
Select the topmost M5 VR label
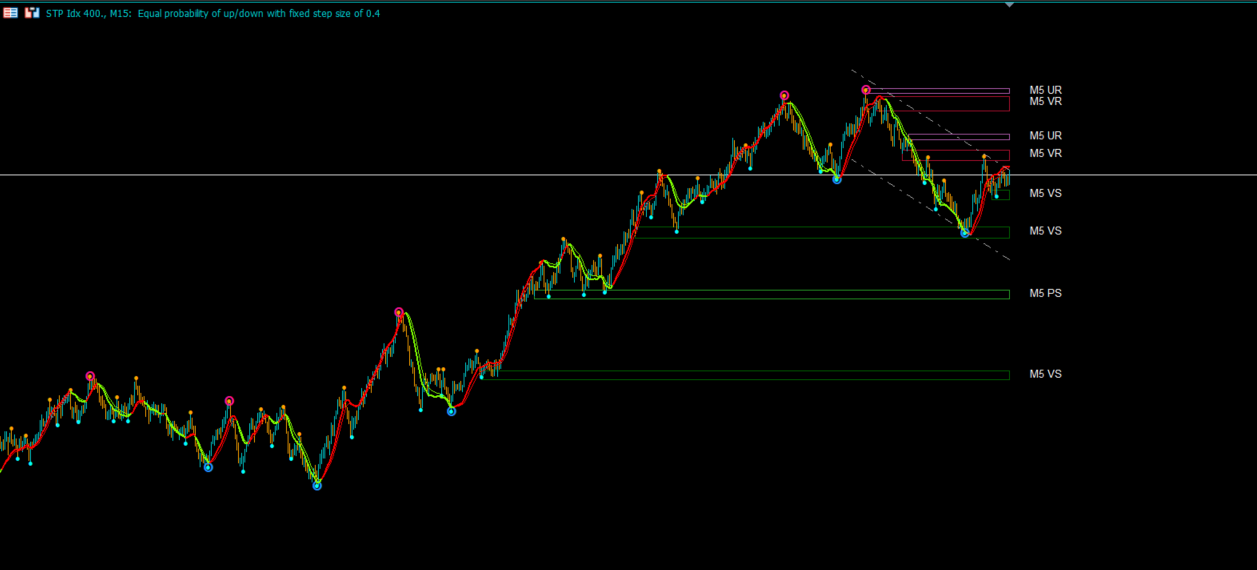1045,102
